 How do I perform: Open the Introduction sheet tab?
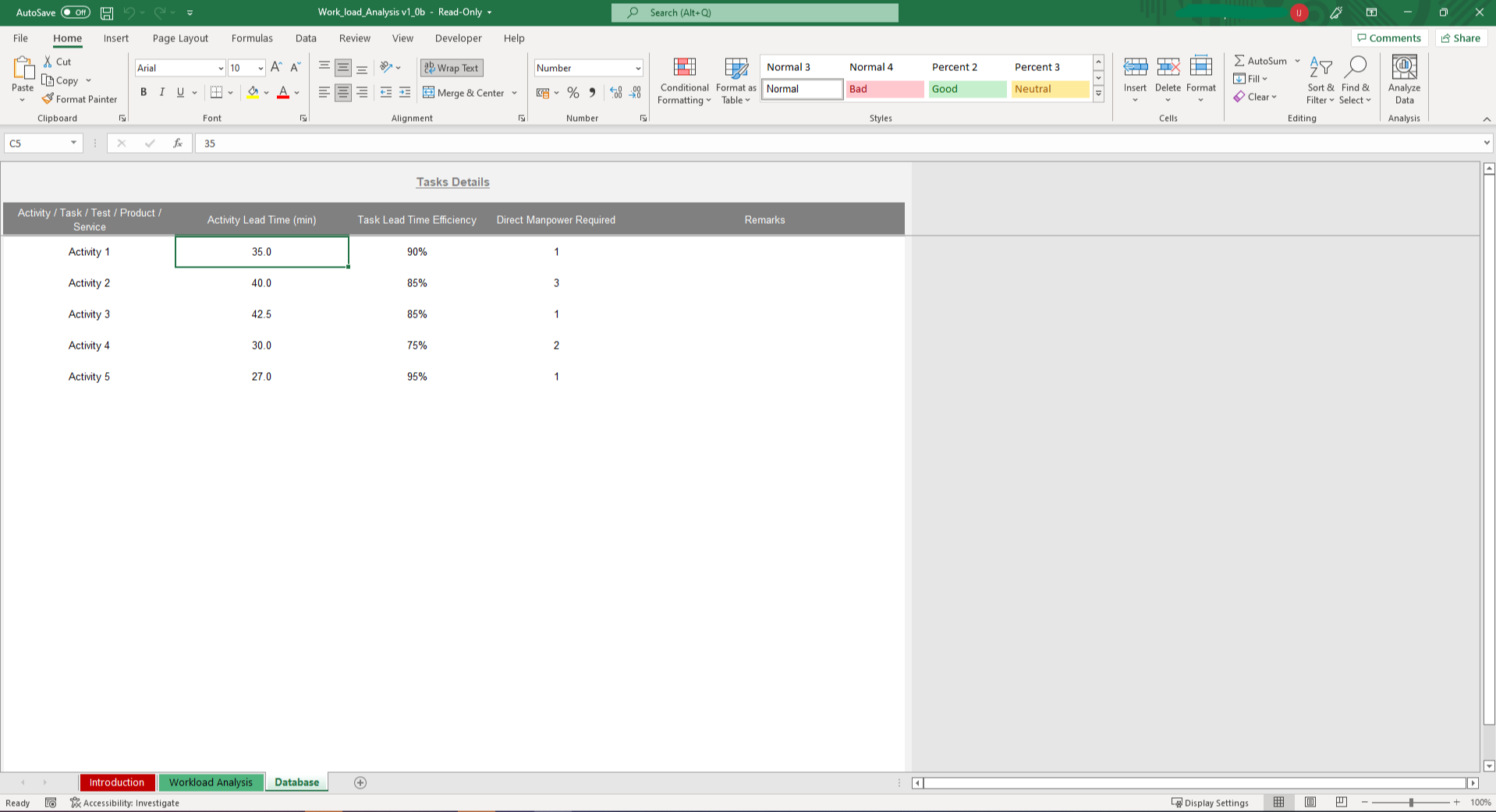117,782
